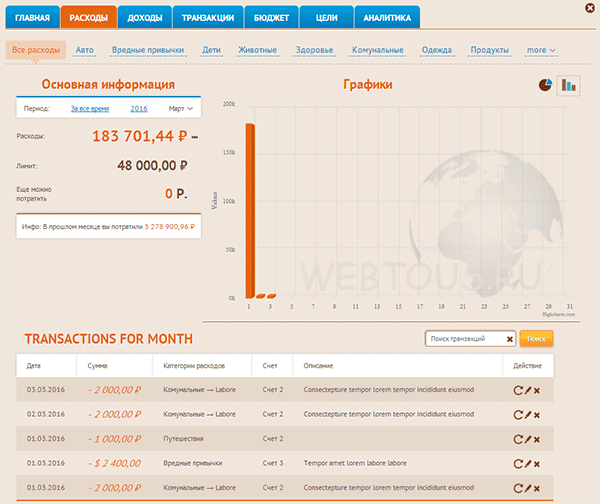Delete the Путешествия transaction
The height and width of the screenshot is (504, 600).
[x=537, y=440]
